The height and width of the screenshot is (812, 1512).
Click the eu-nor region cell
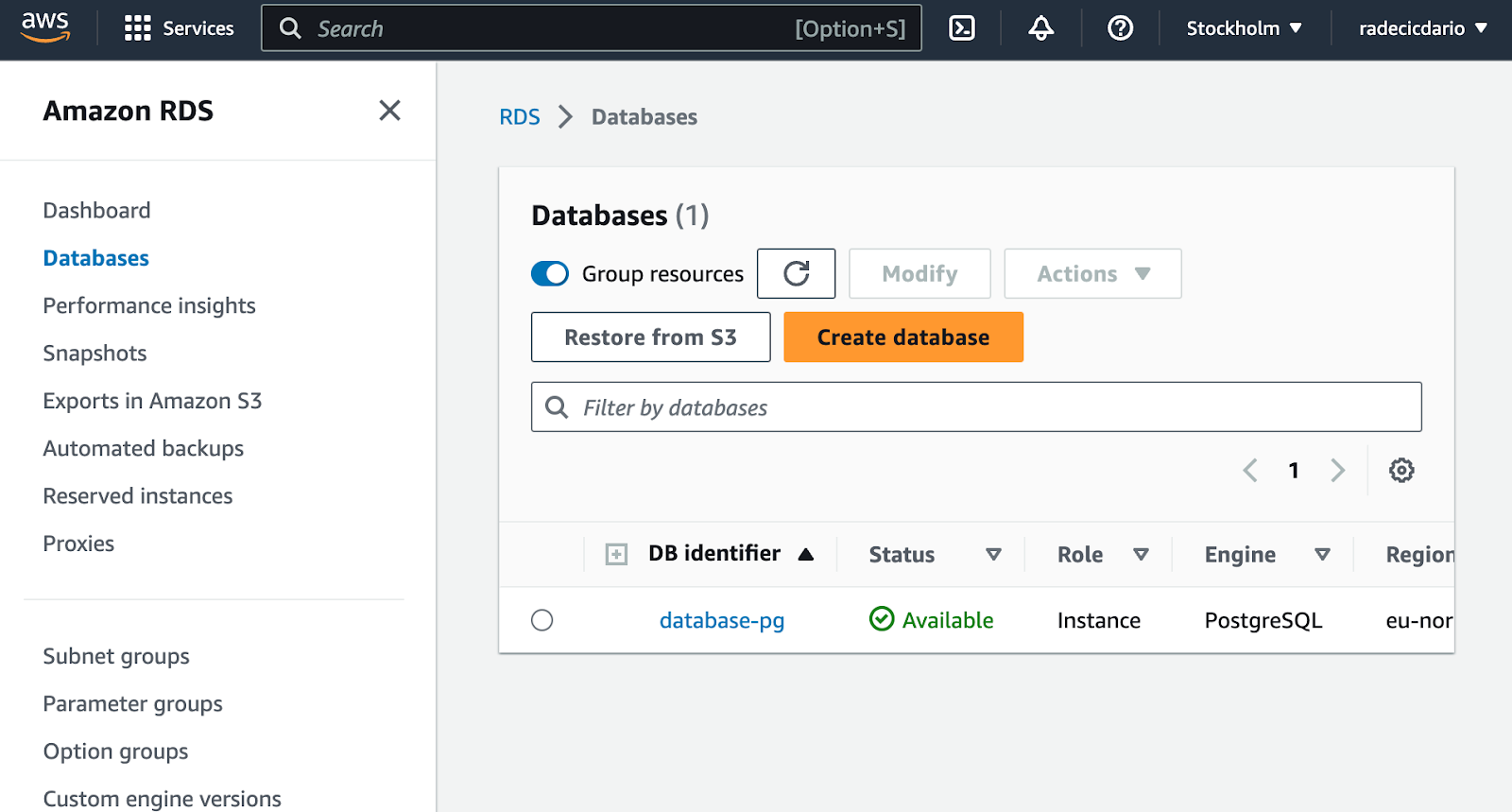coord(1418,620)
